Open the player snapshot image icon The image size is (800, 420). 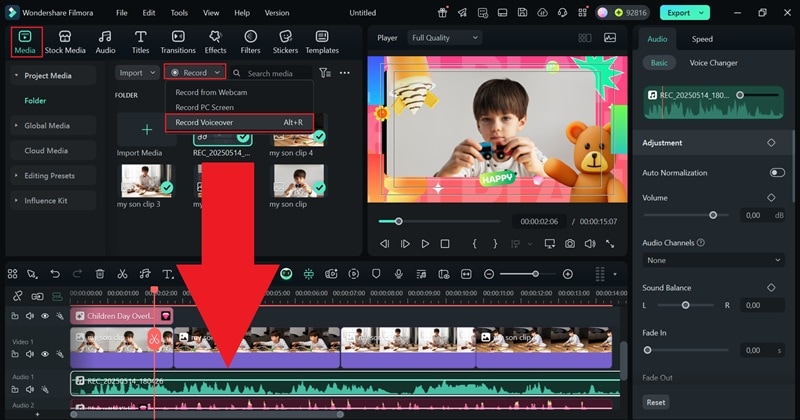pos(610,38)
